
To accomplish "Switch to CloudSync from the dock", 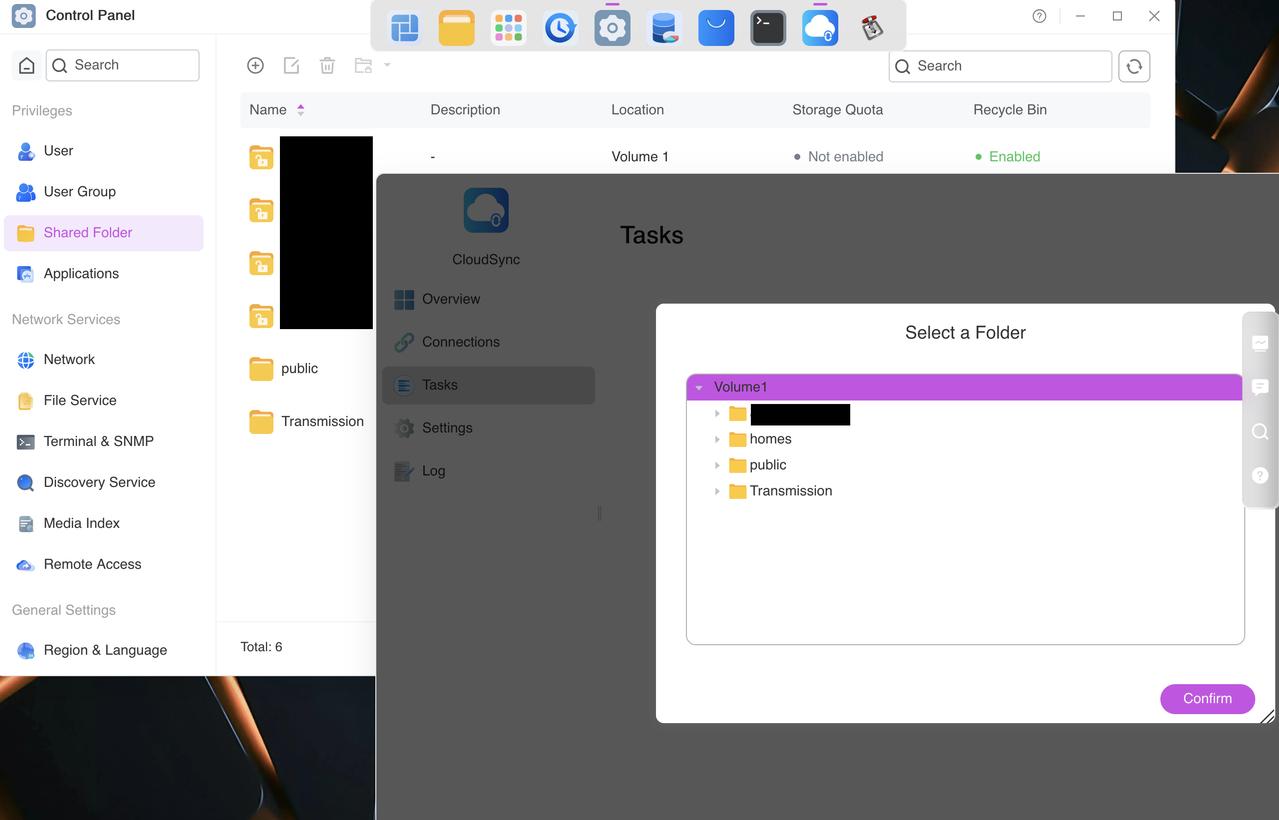I will click(x=820, y=28).
